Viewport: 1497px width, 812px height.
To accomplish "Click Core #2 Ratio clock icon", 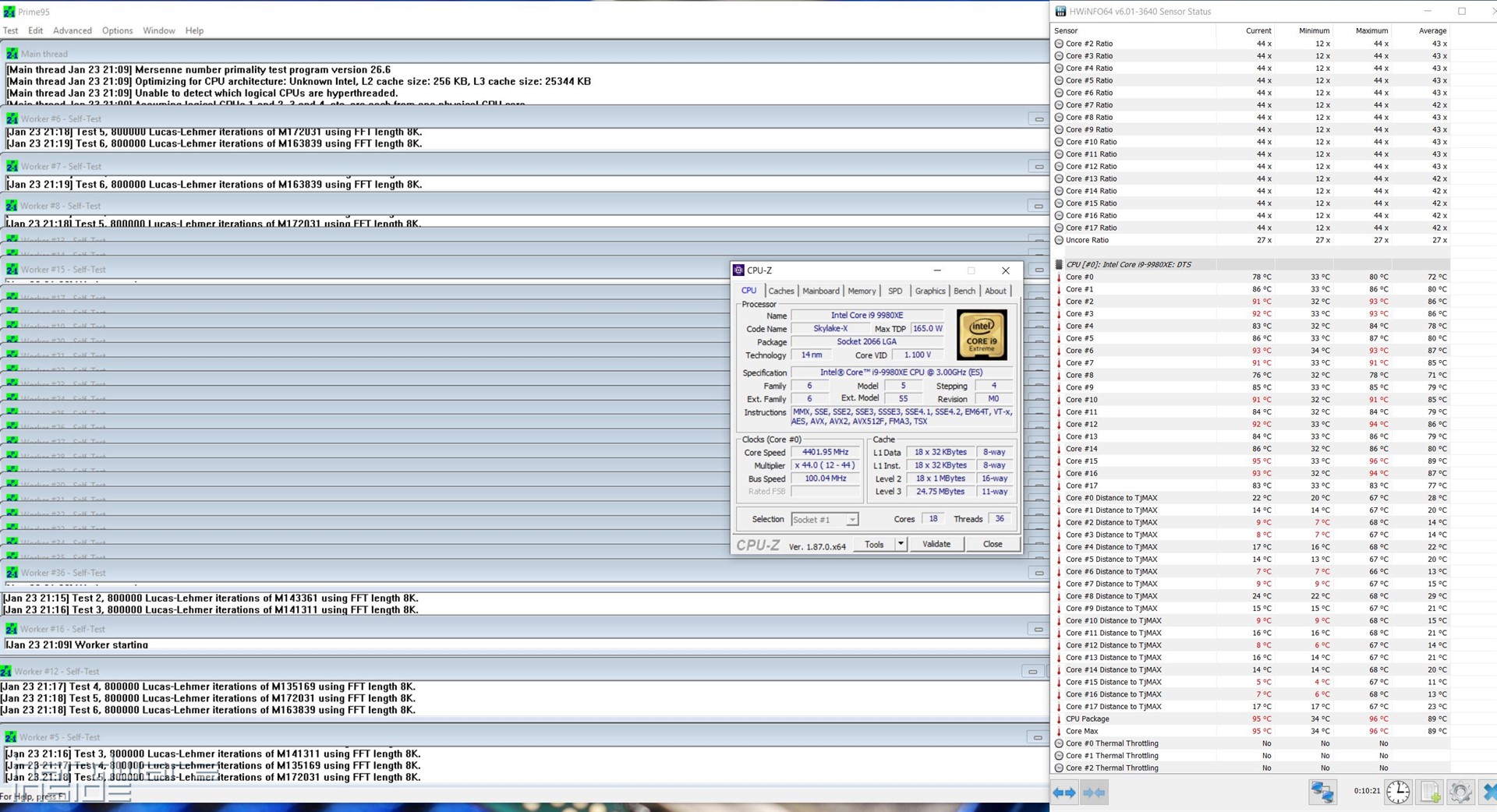I will tap(1059, 44).
